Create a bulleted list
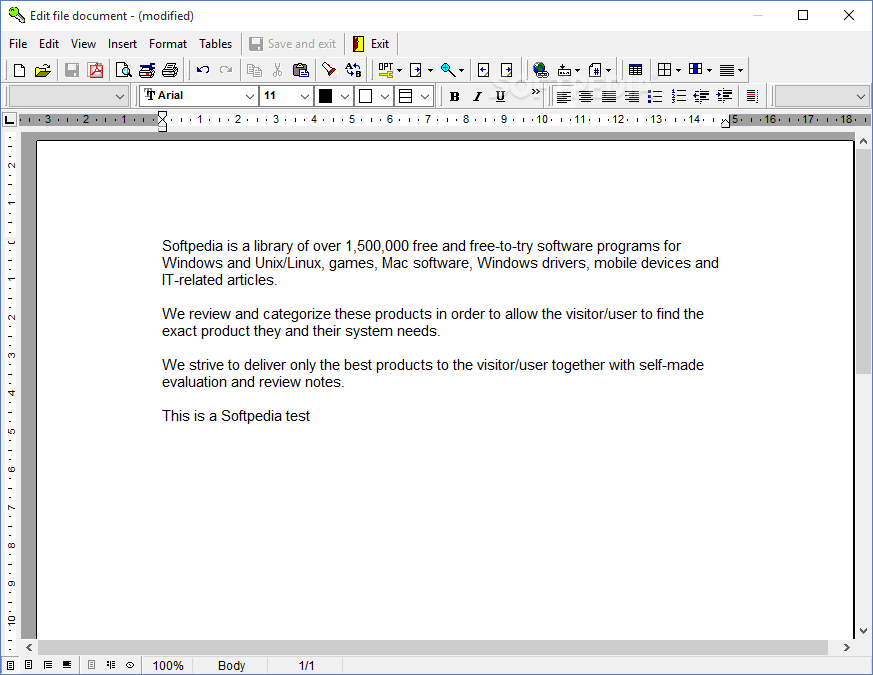873x675 pixels. [x=655, y=96]
